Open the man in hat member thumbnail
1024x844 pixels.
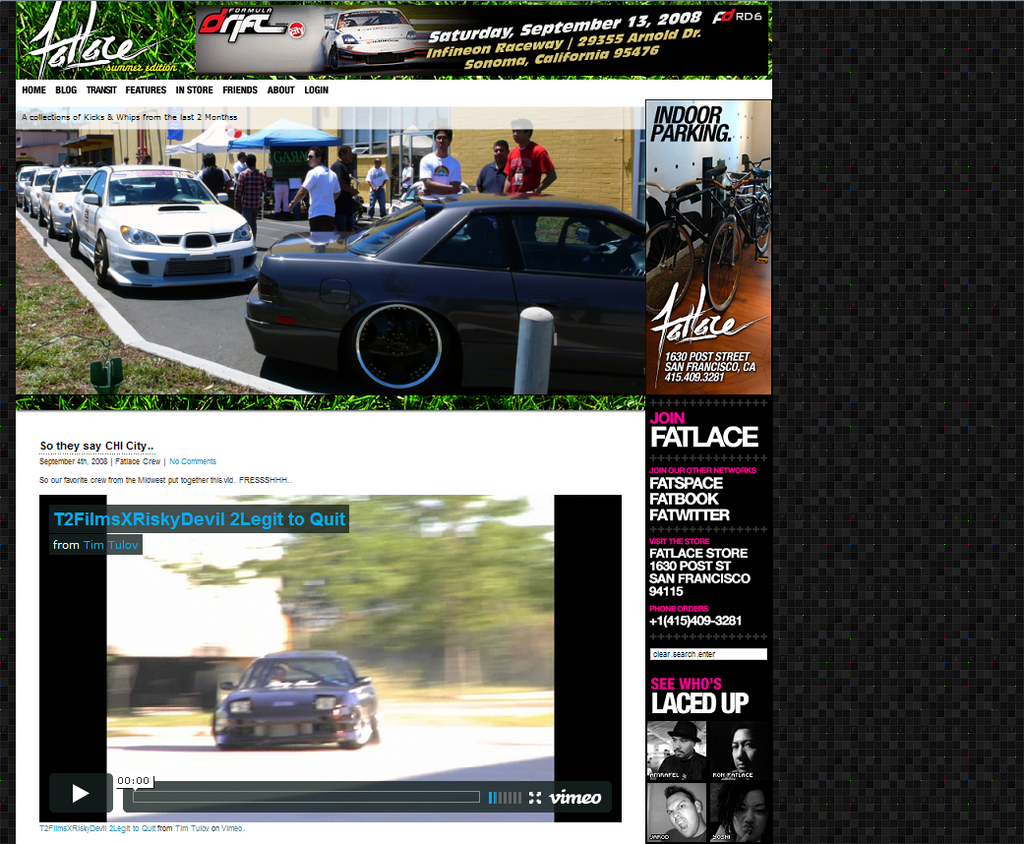pos(677,751)
